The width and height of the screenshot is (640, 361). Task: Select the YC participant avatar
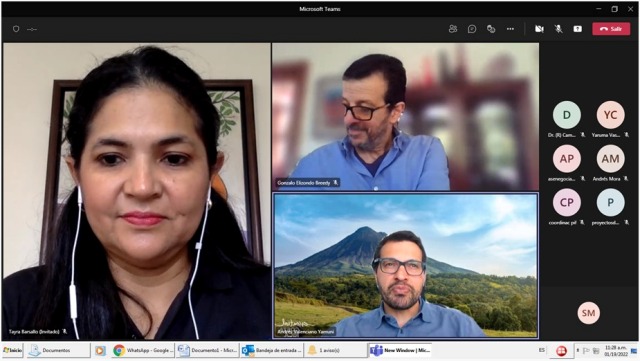[610, 115]
